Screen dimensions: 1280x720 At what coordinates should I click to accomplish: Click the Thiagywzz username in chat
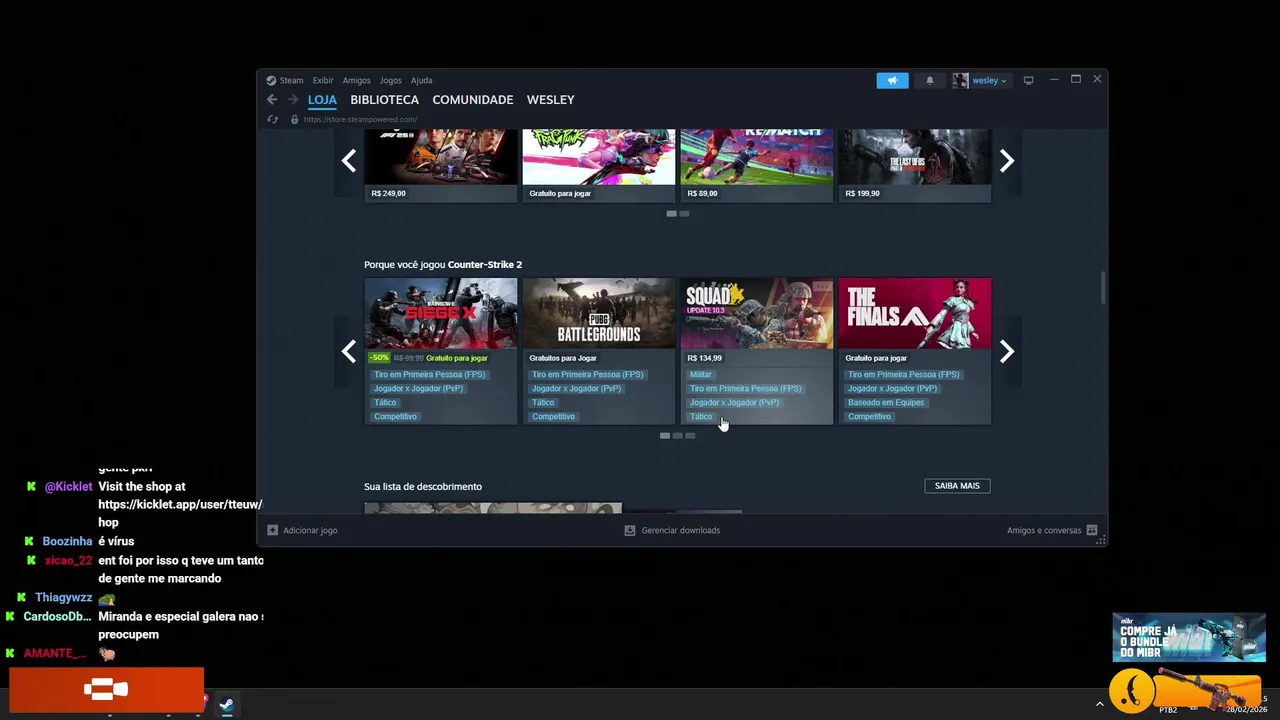63,597
